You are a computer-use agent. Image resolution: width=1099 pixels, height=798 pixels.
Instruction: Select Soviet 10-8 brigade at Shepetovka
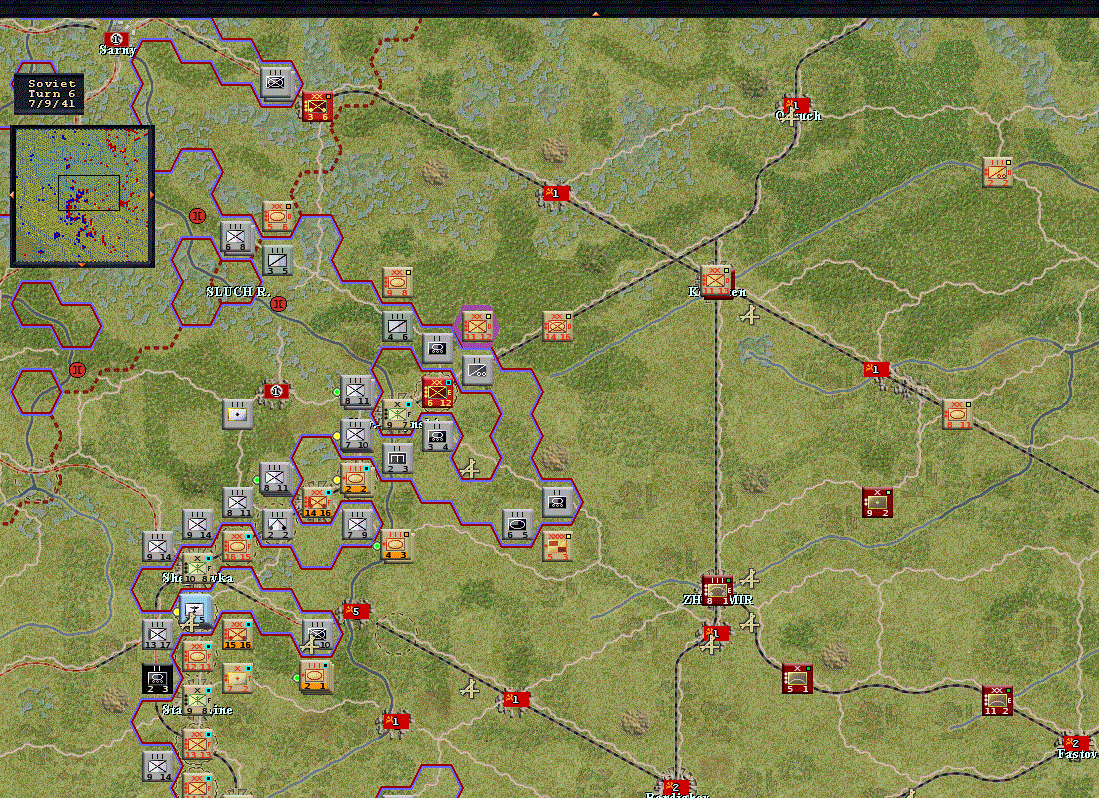point(197,568)
